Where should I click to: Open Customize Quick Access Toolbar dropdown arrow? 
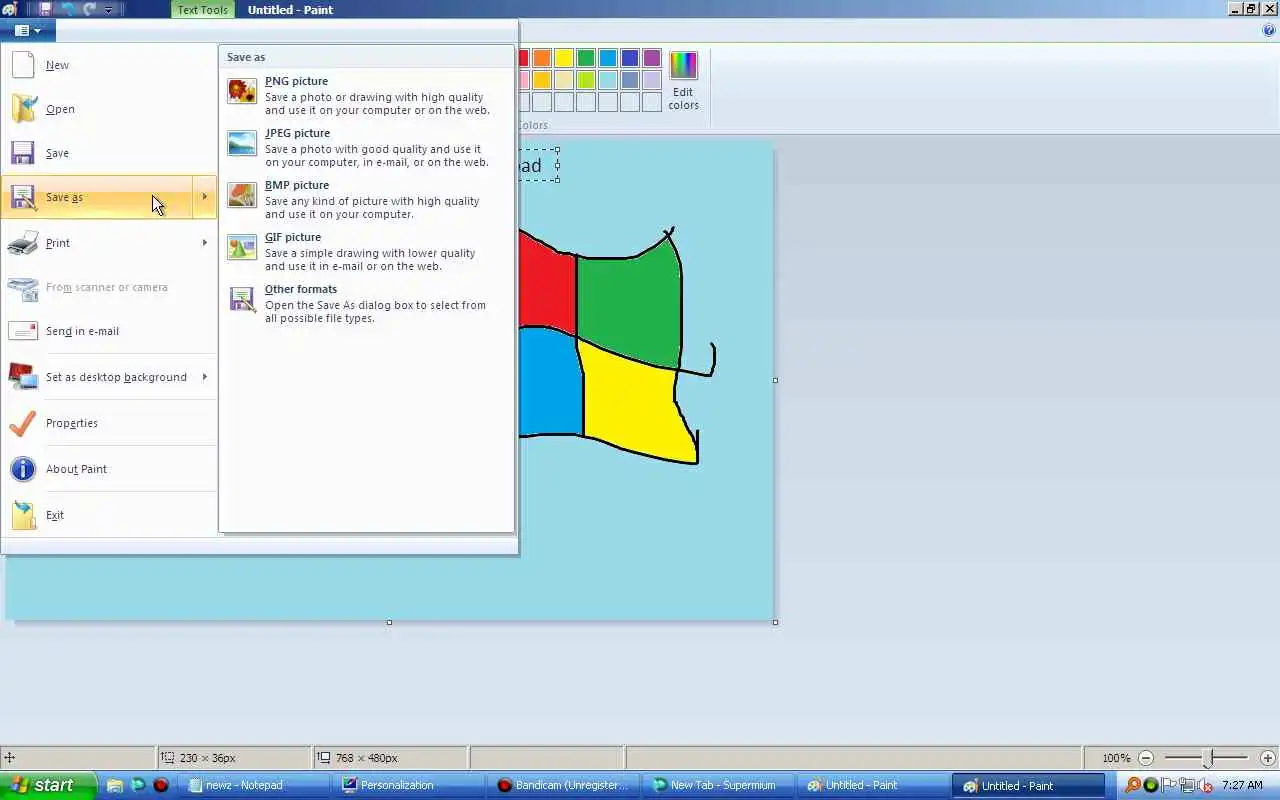tap(108, 9)
